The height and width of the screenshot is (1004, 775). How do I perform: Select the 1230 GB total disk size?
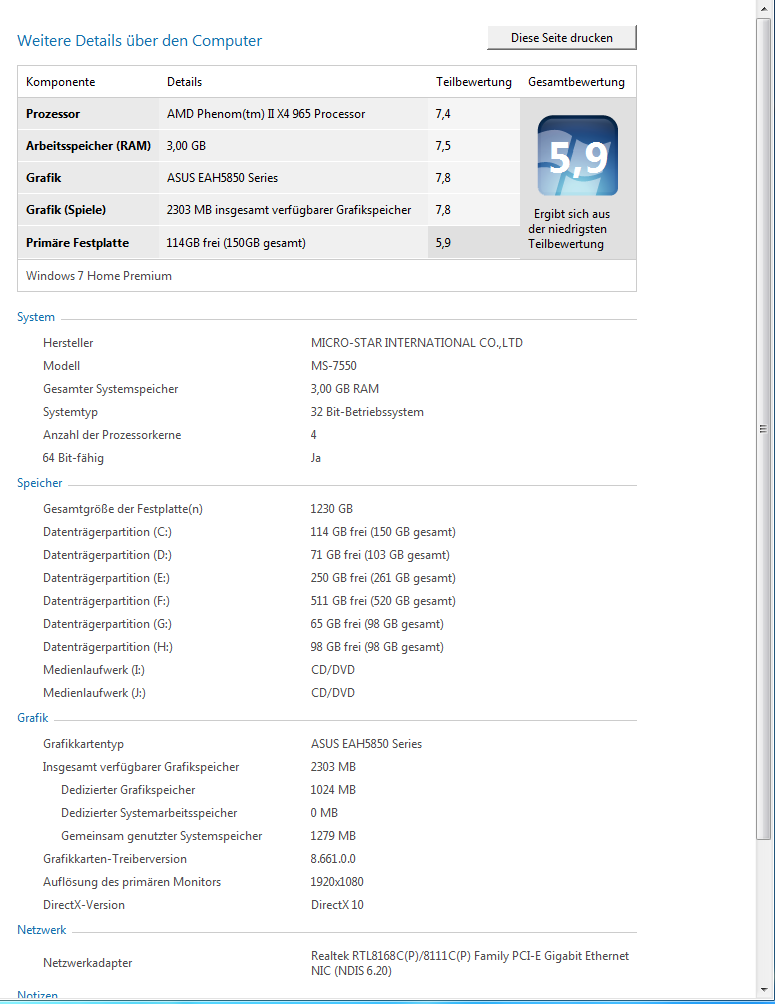point(331,508)
